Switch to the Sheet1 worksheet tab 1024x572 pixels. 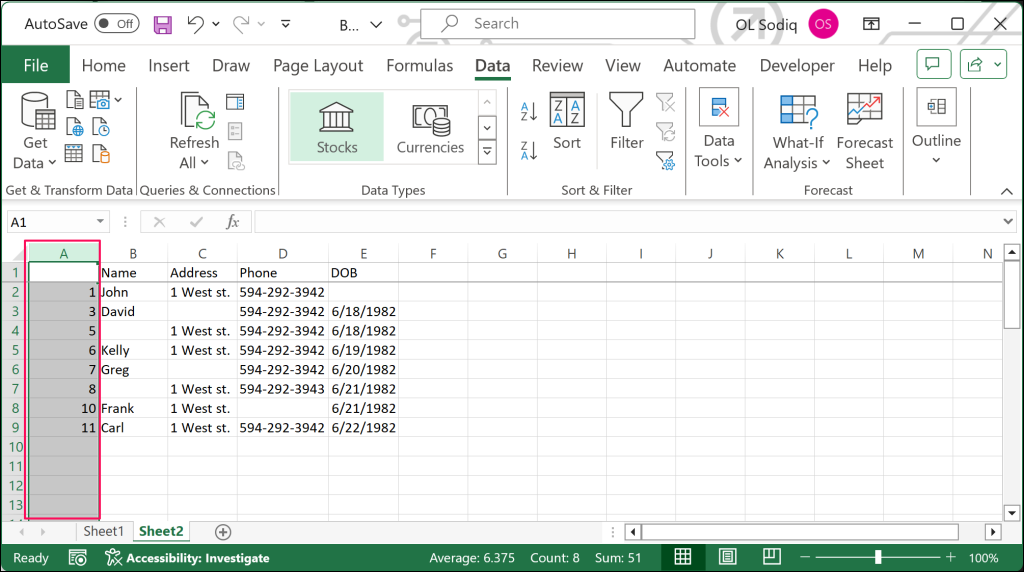click(x=103, y=531)
